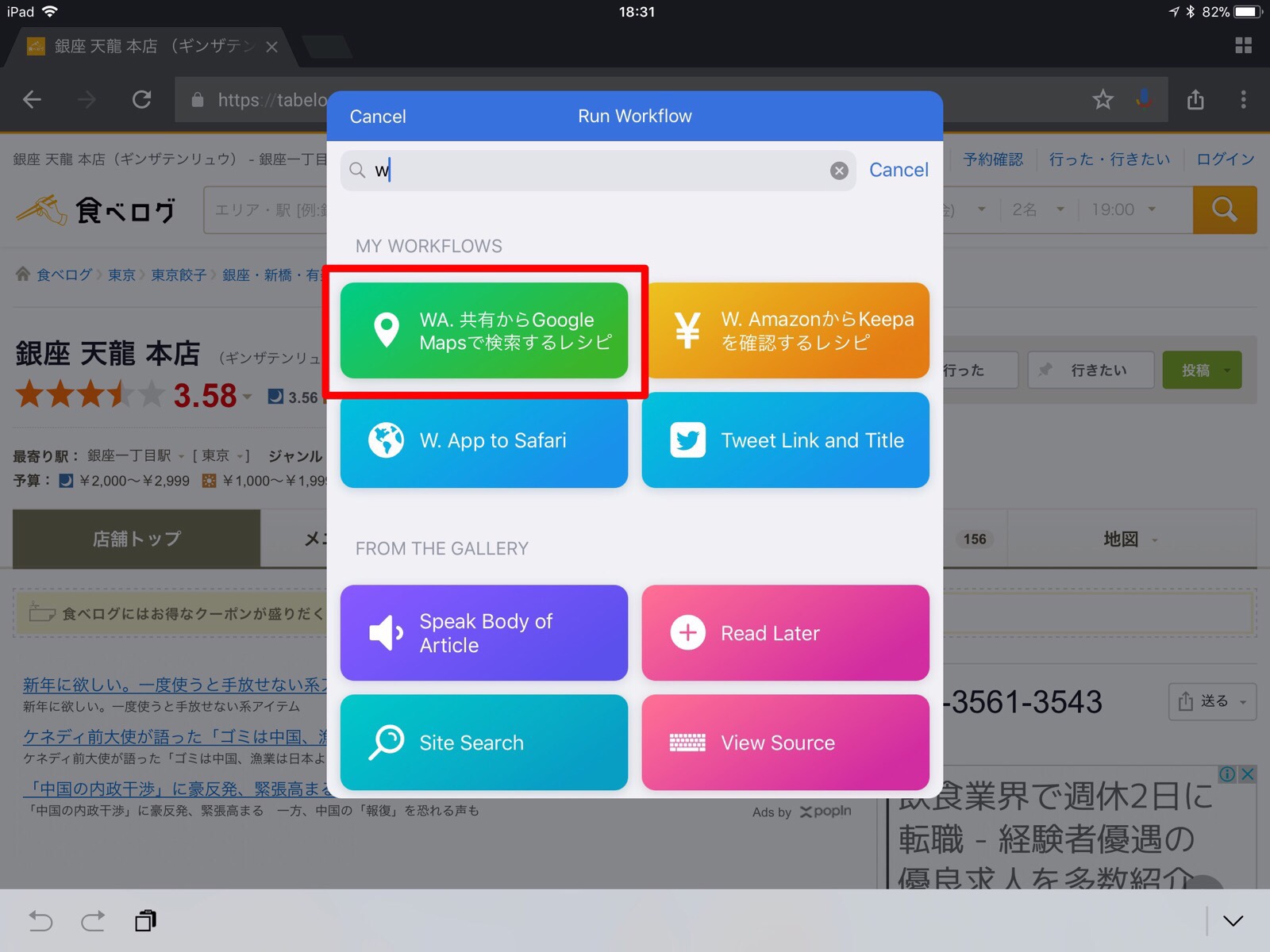Image resolution: width=1270 pixels, height=952 pixels.
Task: Tap Cancel in Run Workflow header
Action: (x=378, y=117)
